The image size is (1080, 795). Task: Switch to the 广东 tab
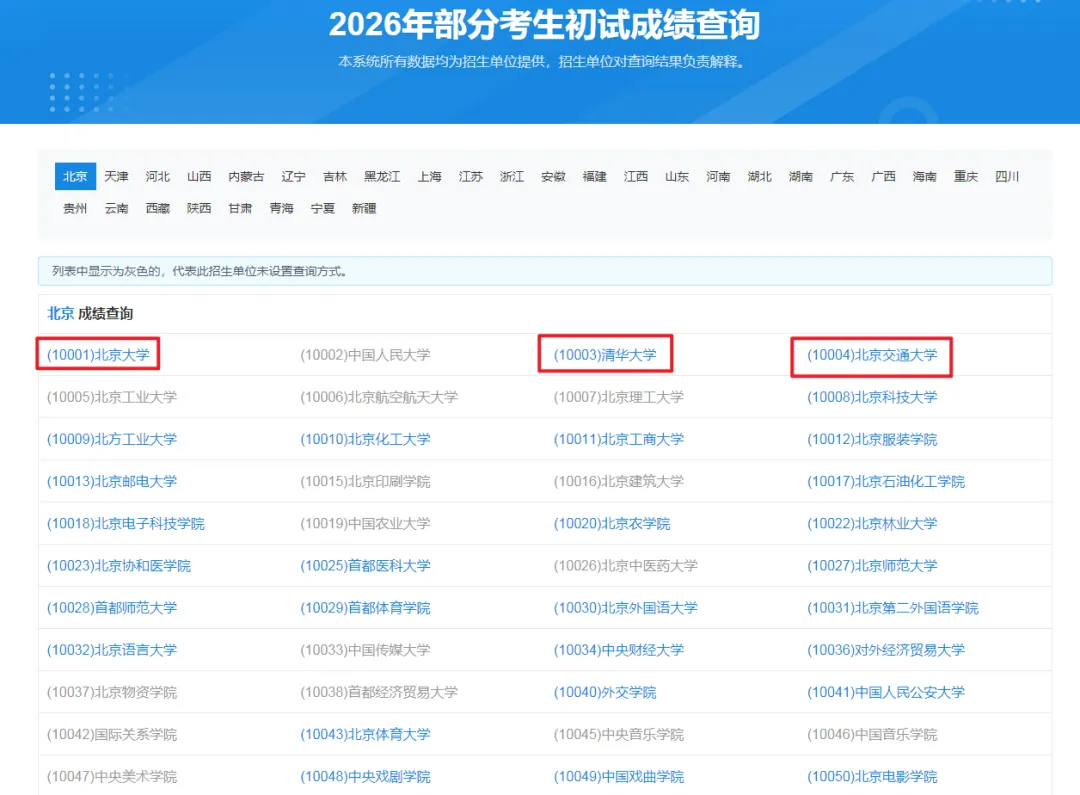point(842,176)
